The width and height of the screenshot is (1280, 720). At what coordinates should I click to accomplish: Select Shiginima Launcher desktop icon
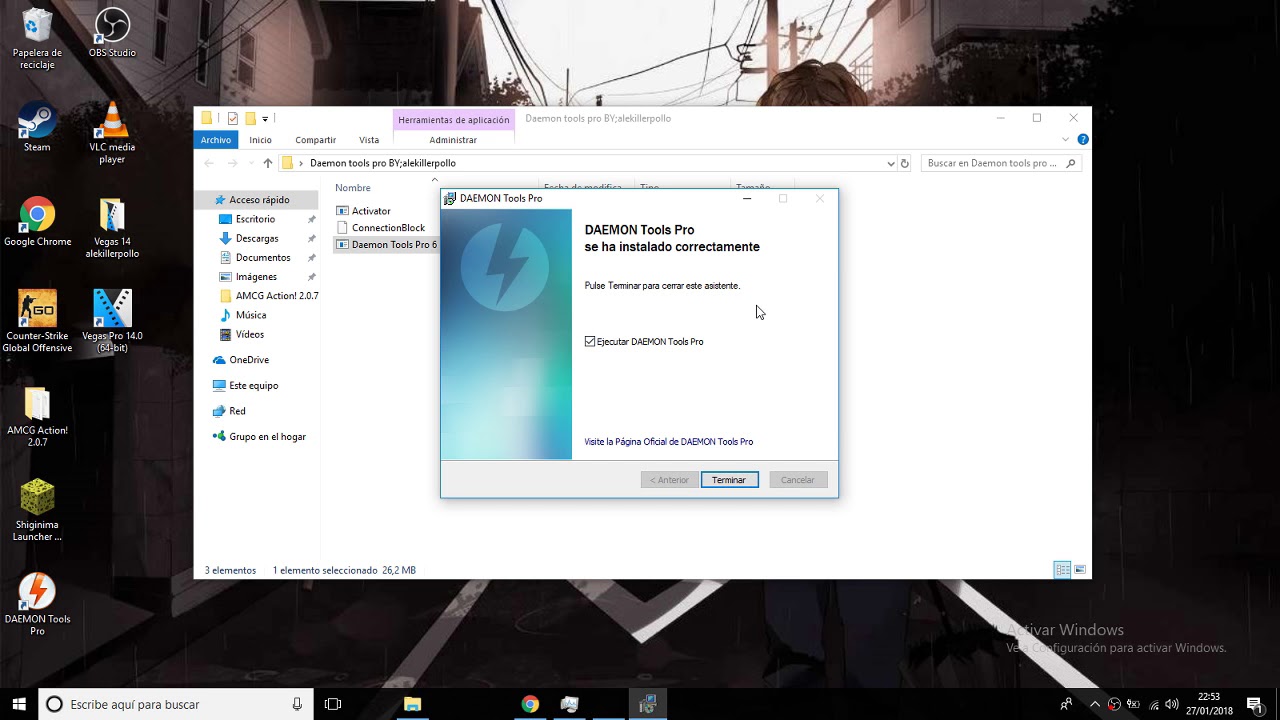point(37,511)
